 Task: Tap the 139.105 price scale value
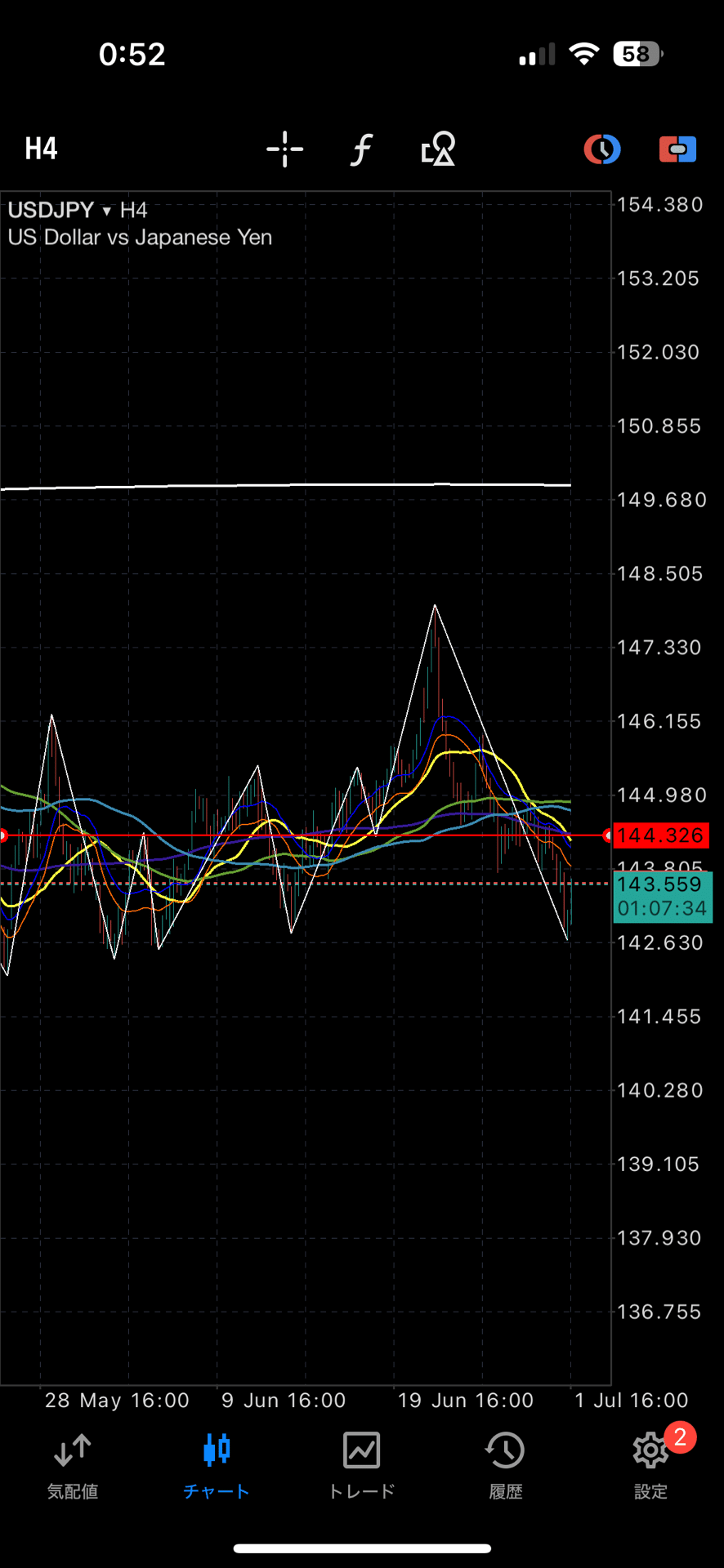659,1165
